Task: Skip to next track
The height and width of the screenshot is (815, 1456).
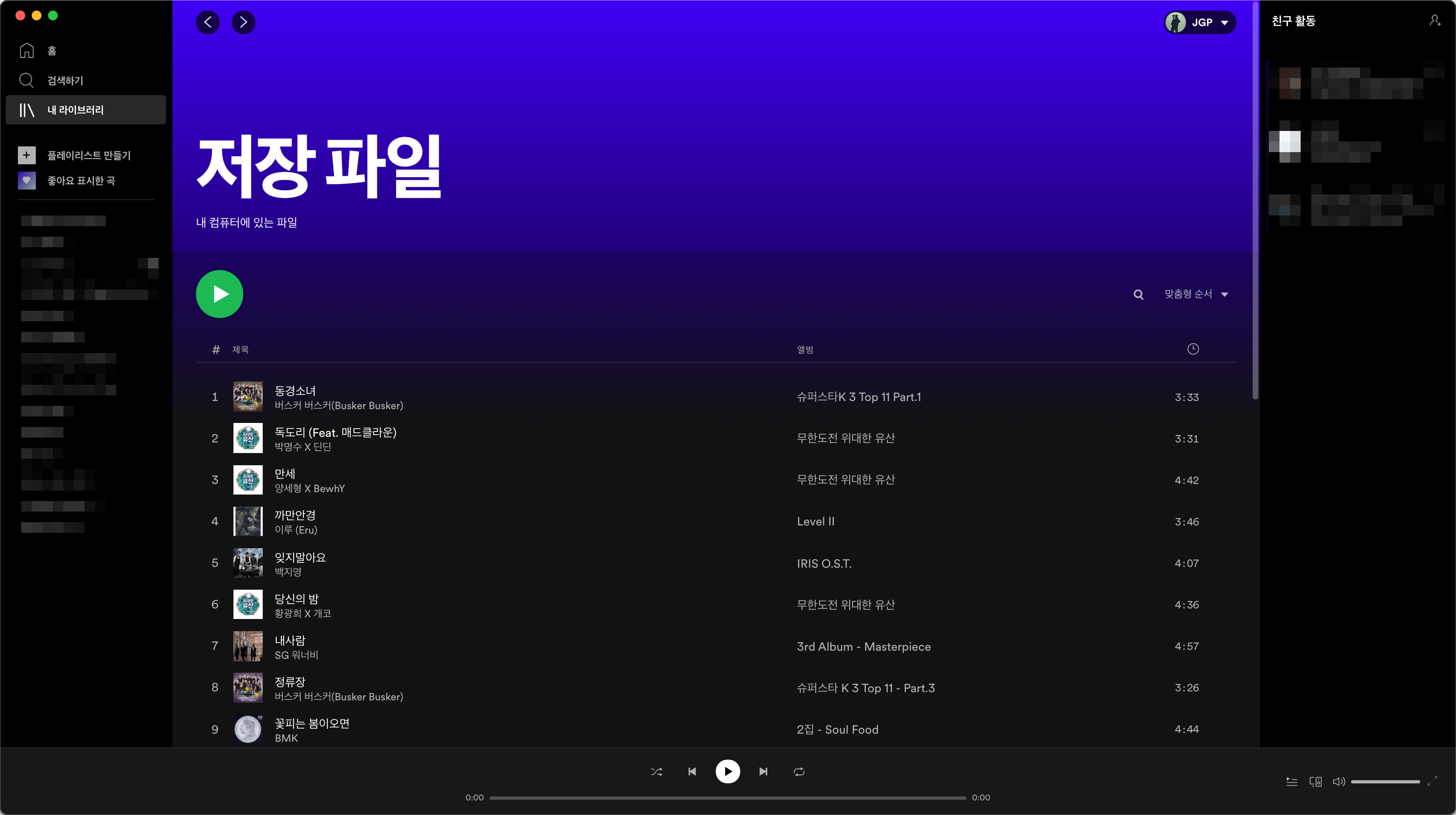Action: coord(763,771)
